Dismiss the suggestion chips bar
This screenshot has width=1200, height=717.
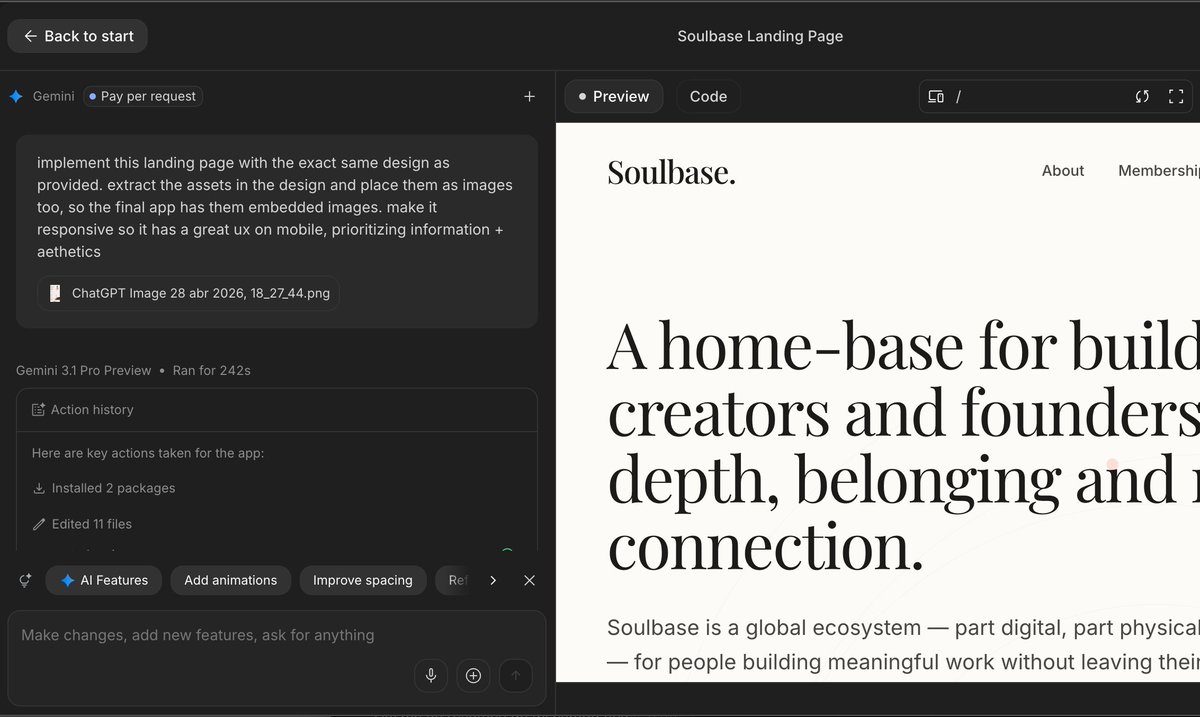529,580
